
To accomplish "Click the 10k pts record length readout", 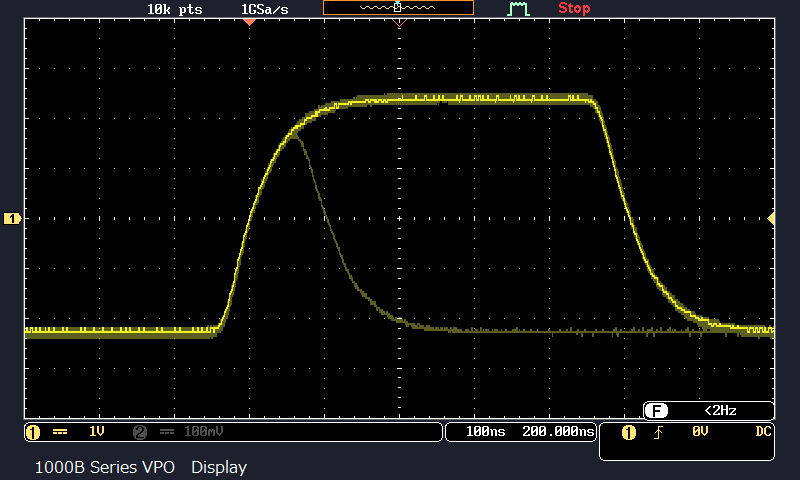I will (x=174, y=9).
